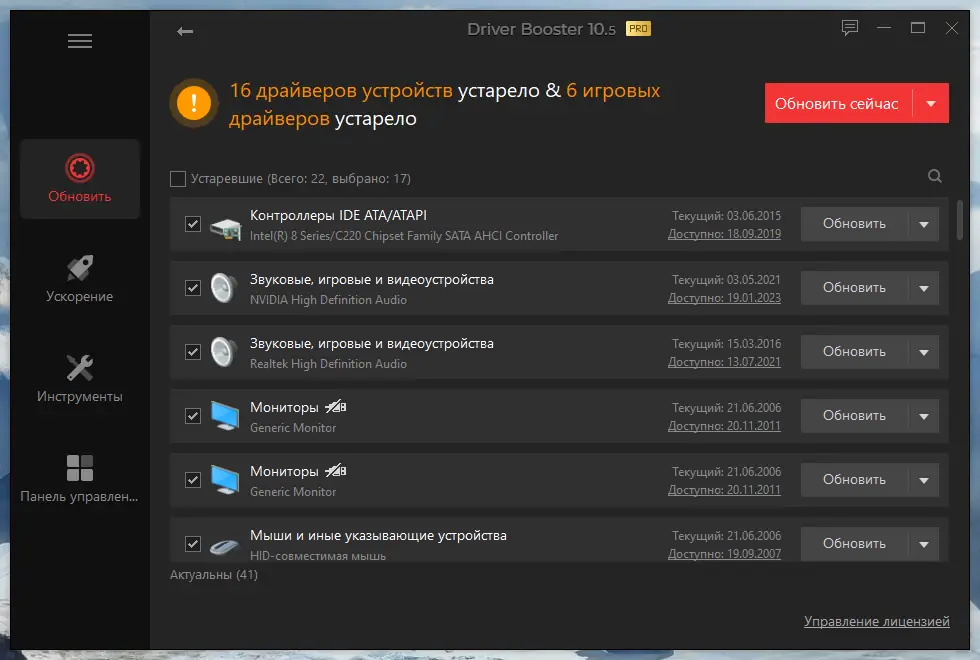Open the Обновить sidebar section
Viewport: 980px width, 660px height.
point(80,179)
